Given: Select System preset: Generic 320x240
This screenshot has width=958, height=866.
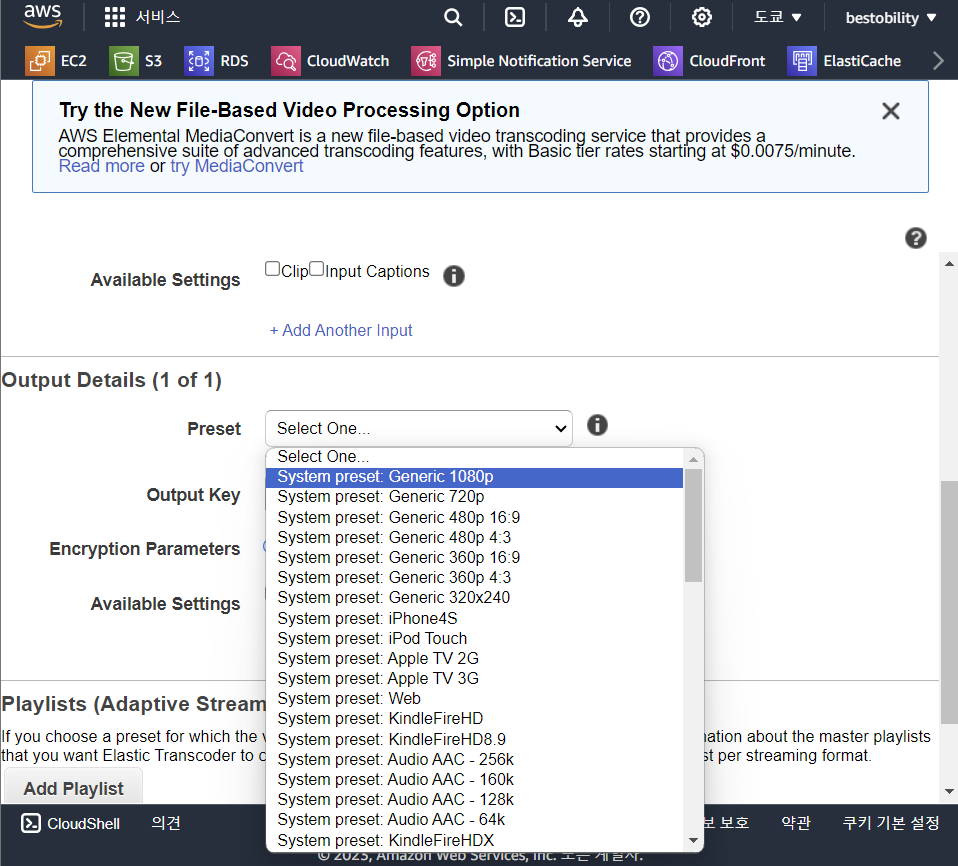Looking at the screenshot, I should click(x=474, y=598).
